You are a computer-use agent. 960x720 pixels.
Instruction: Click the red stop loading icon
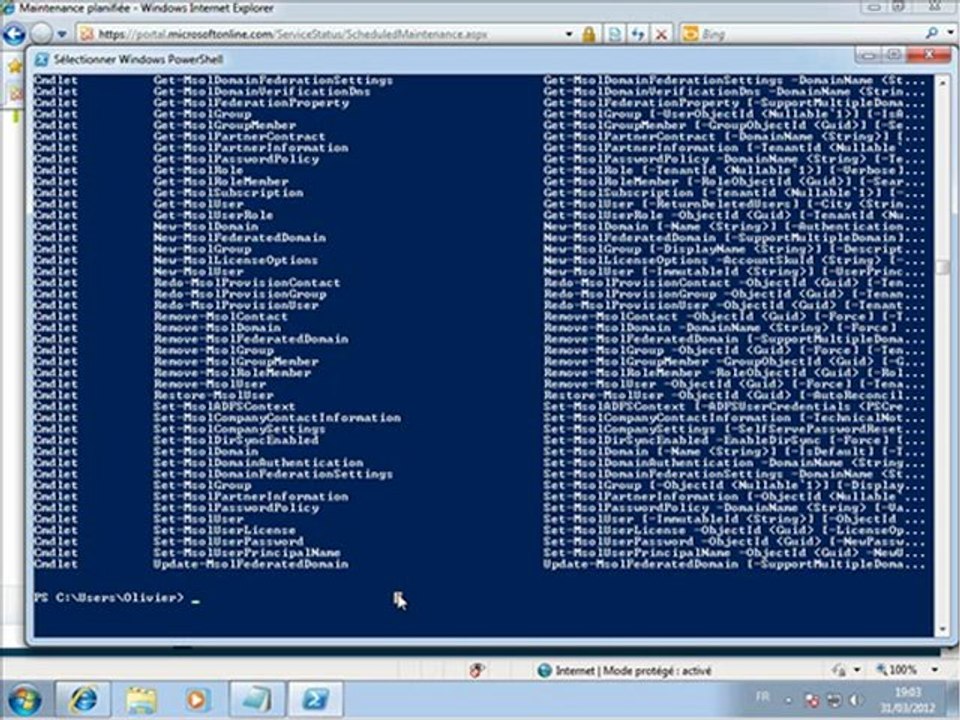point(661,34)
